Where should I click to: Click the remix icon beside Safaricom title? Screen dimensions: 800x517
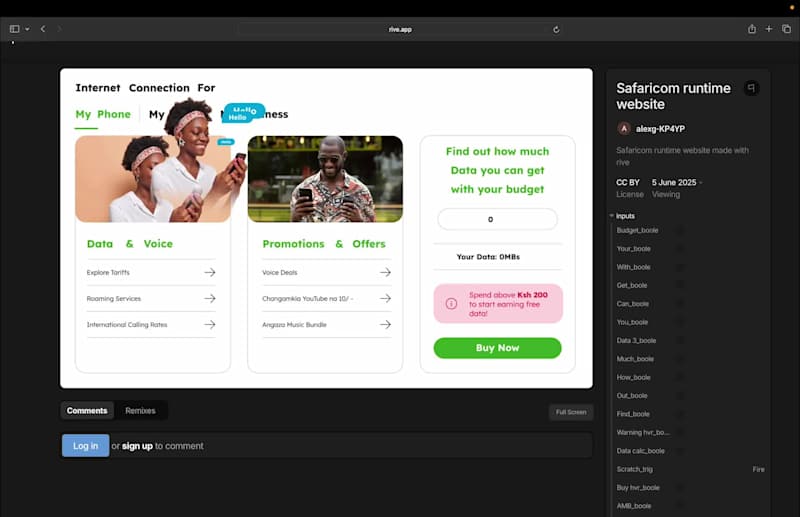(x=751, y=88)
